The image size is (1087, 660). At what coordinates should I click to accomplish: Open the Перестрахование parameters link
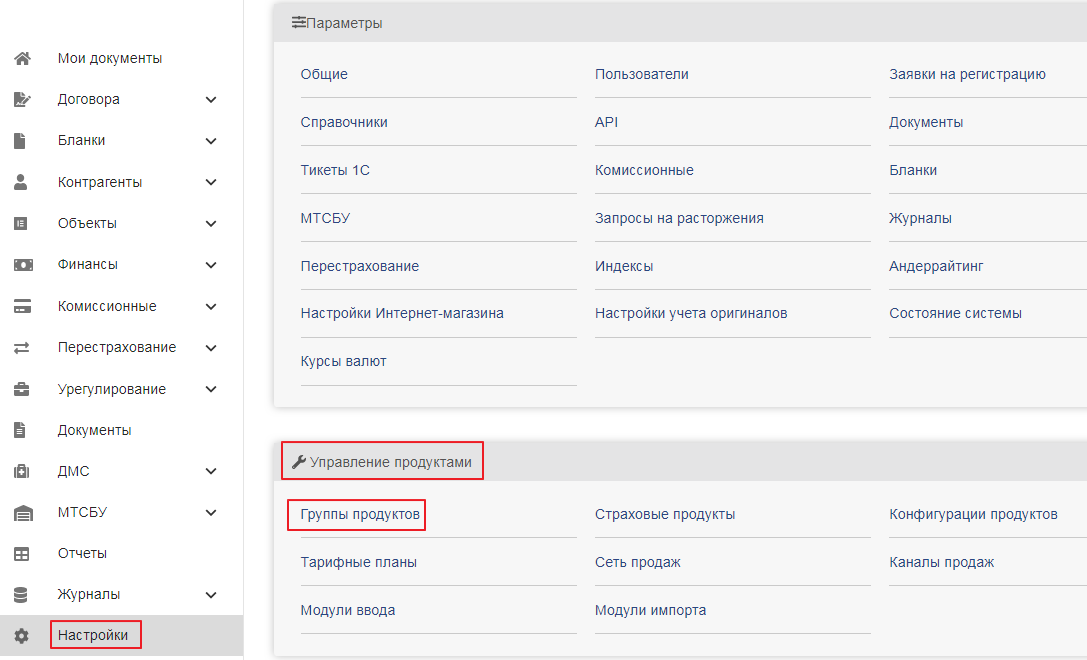(x=359, y=266)
